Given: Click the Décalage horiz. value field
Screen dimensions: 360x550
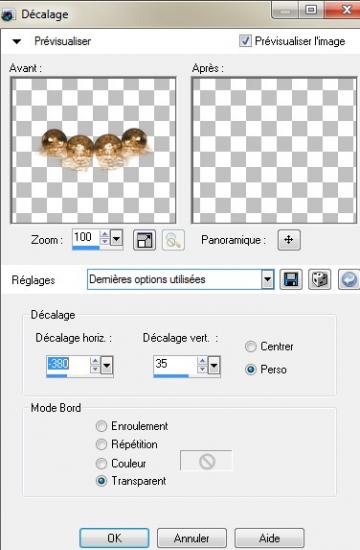Looking at the screenshot, I should [x=68, y=365].
